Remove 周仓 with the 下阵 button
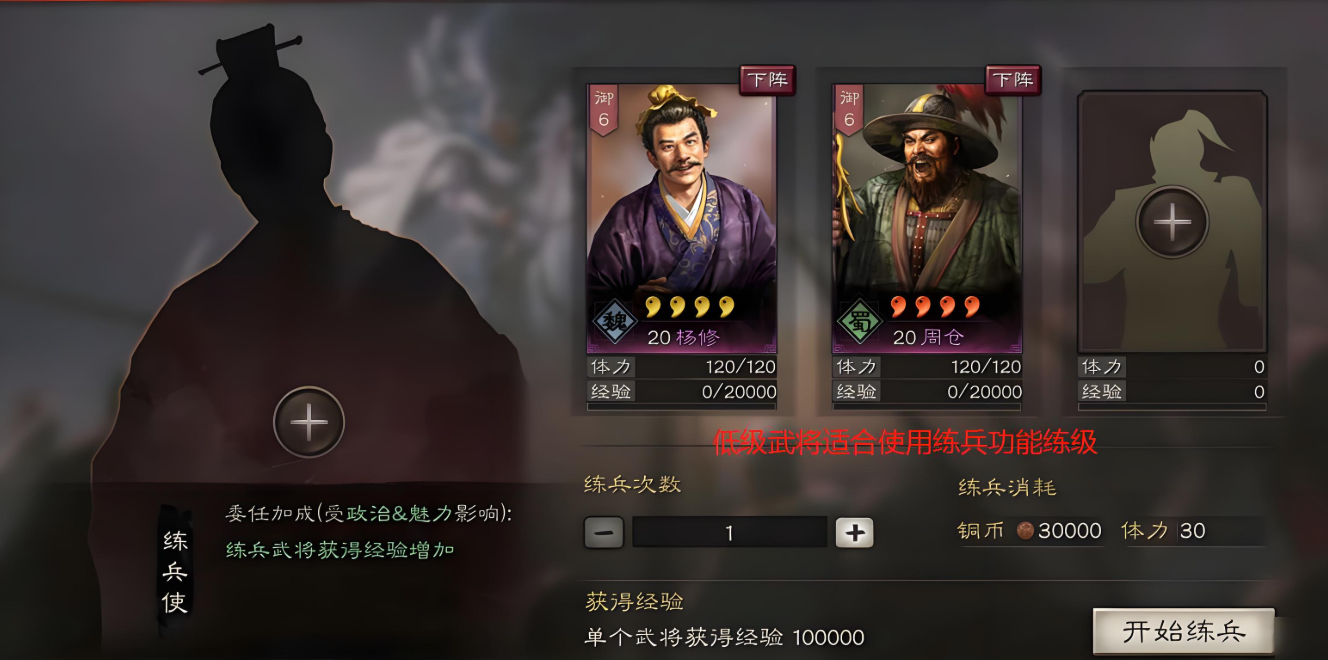The height and width of the screenshot is (660, 1328). click(1013, 80)
